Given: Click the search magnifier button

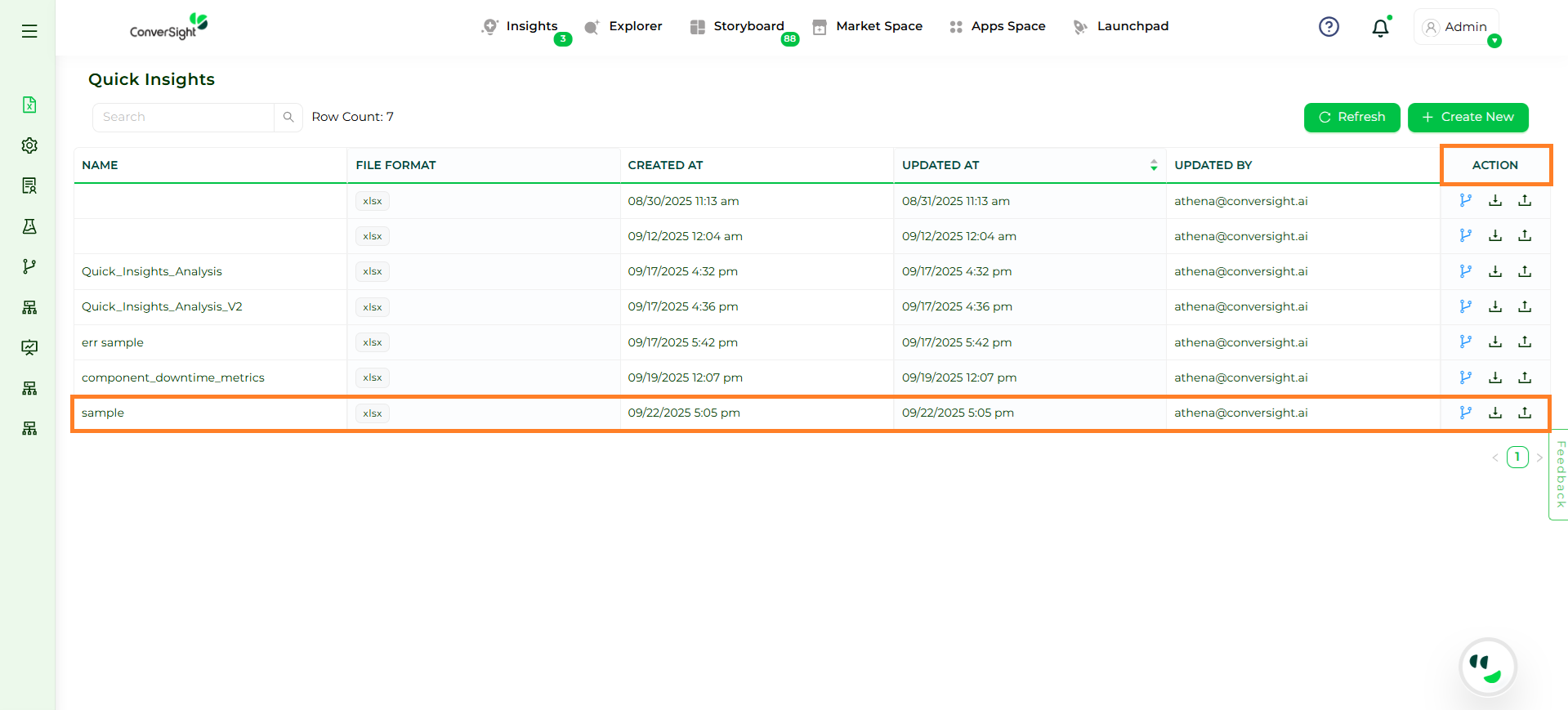Looking at the screenshot, I should point(288,118).
